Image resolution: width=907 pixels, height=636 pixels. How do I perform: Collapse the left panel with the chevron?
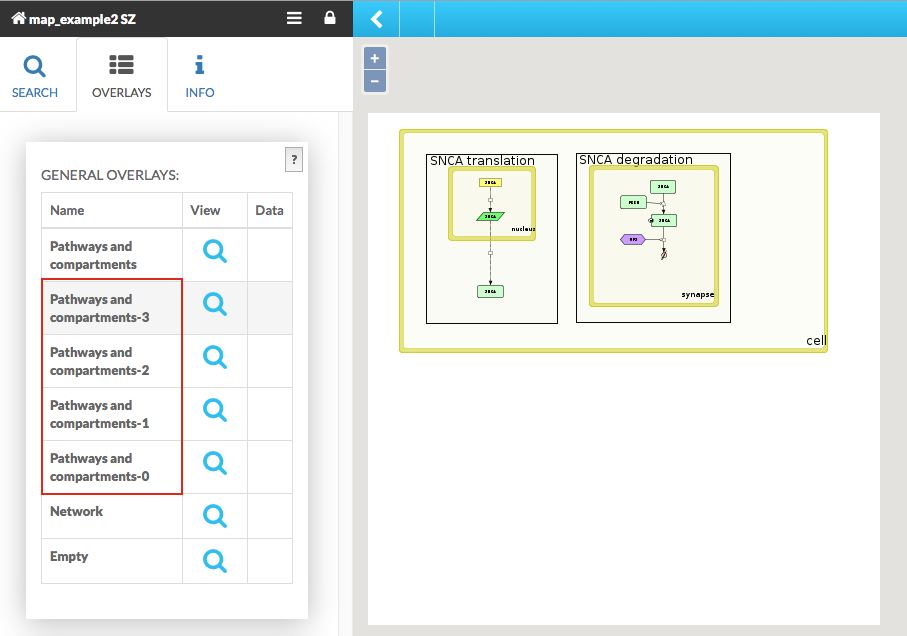click(x=377, y=19)
